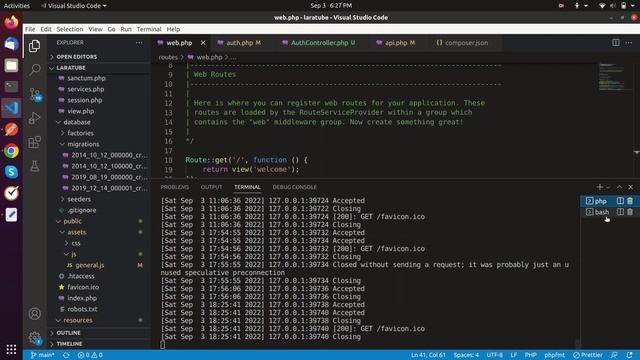The height and width of the screenshot is (360, 640).
Task: Click Prettier in the status bar
Action: (588, 355)
